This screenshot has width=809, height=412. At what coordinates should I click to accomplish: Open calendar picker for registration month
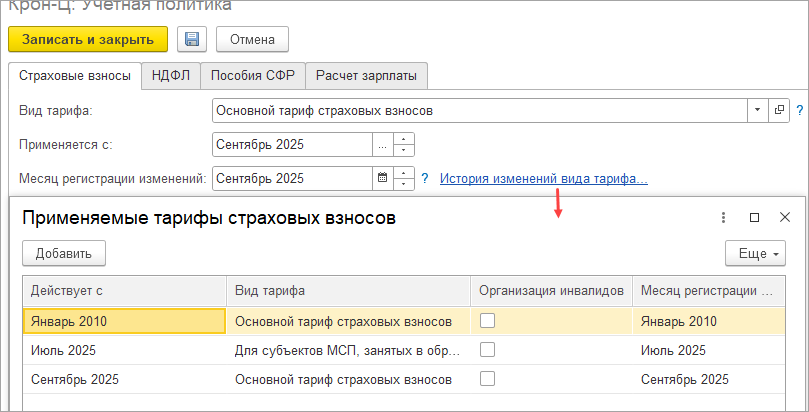(x=381, y=179)
